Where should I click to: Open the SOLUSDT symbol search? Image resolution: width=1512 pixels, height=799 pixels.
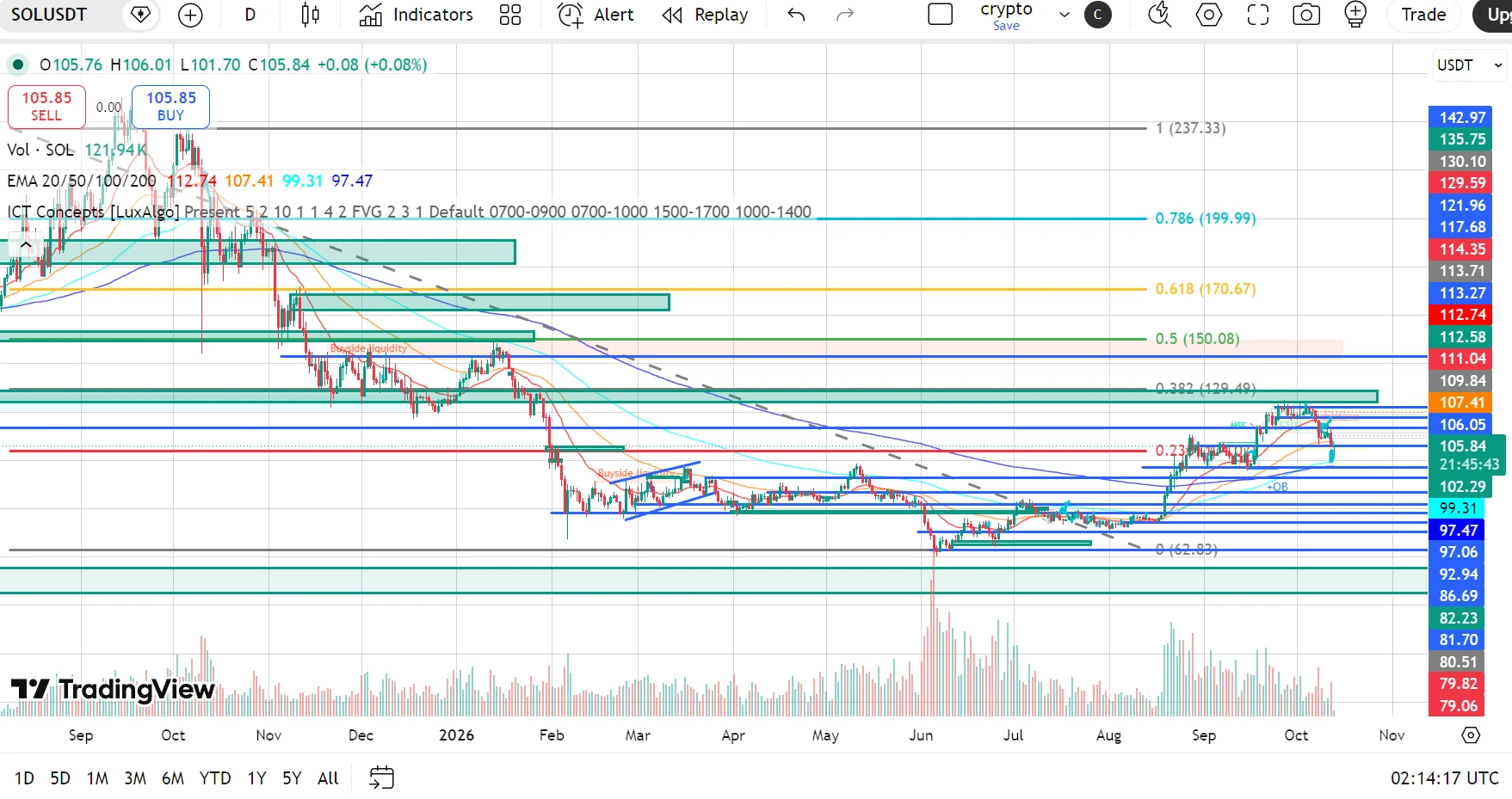coord(49,15)
